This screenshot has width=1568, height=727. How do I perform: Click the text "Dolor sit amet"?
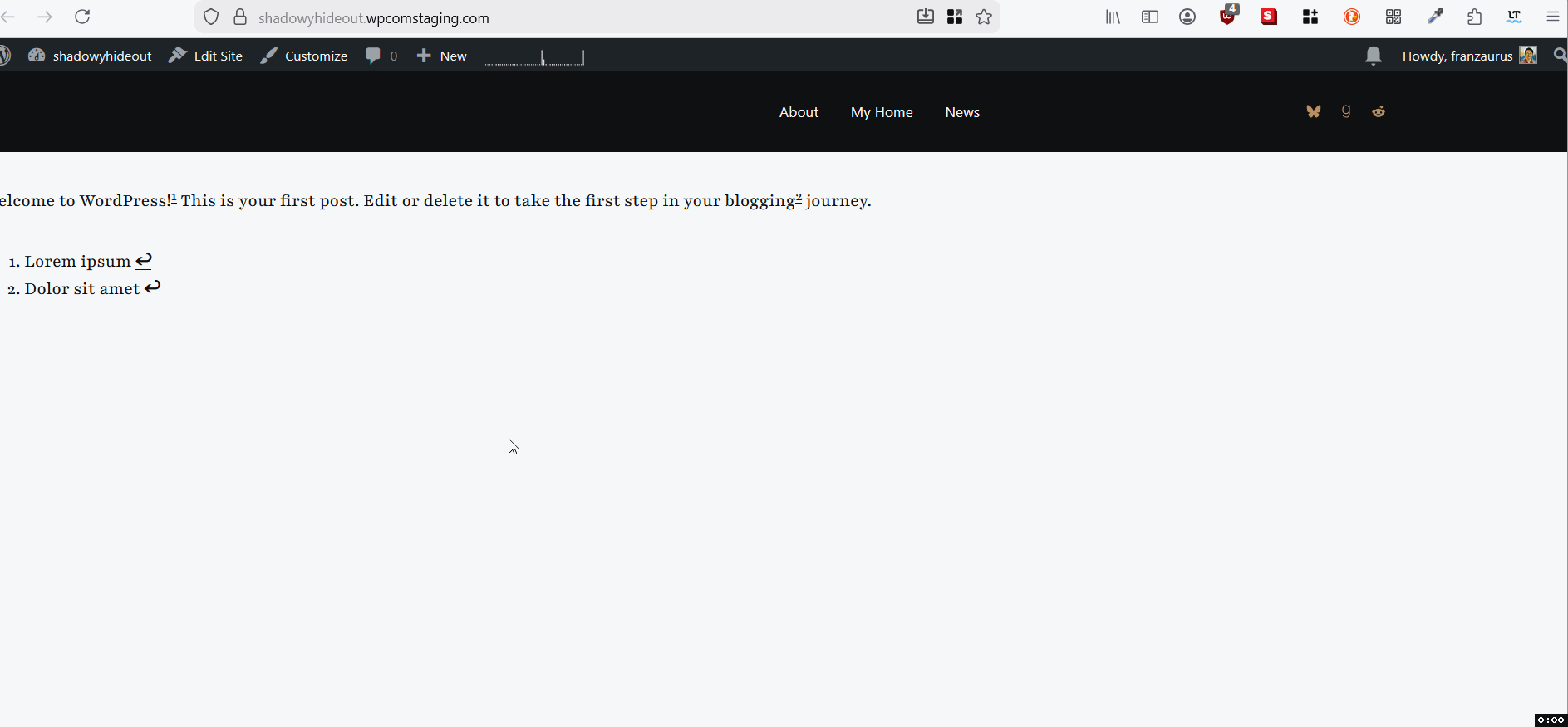click(81, 289)
